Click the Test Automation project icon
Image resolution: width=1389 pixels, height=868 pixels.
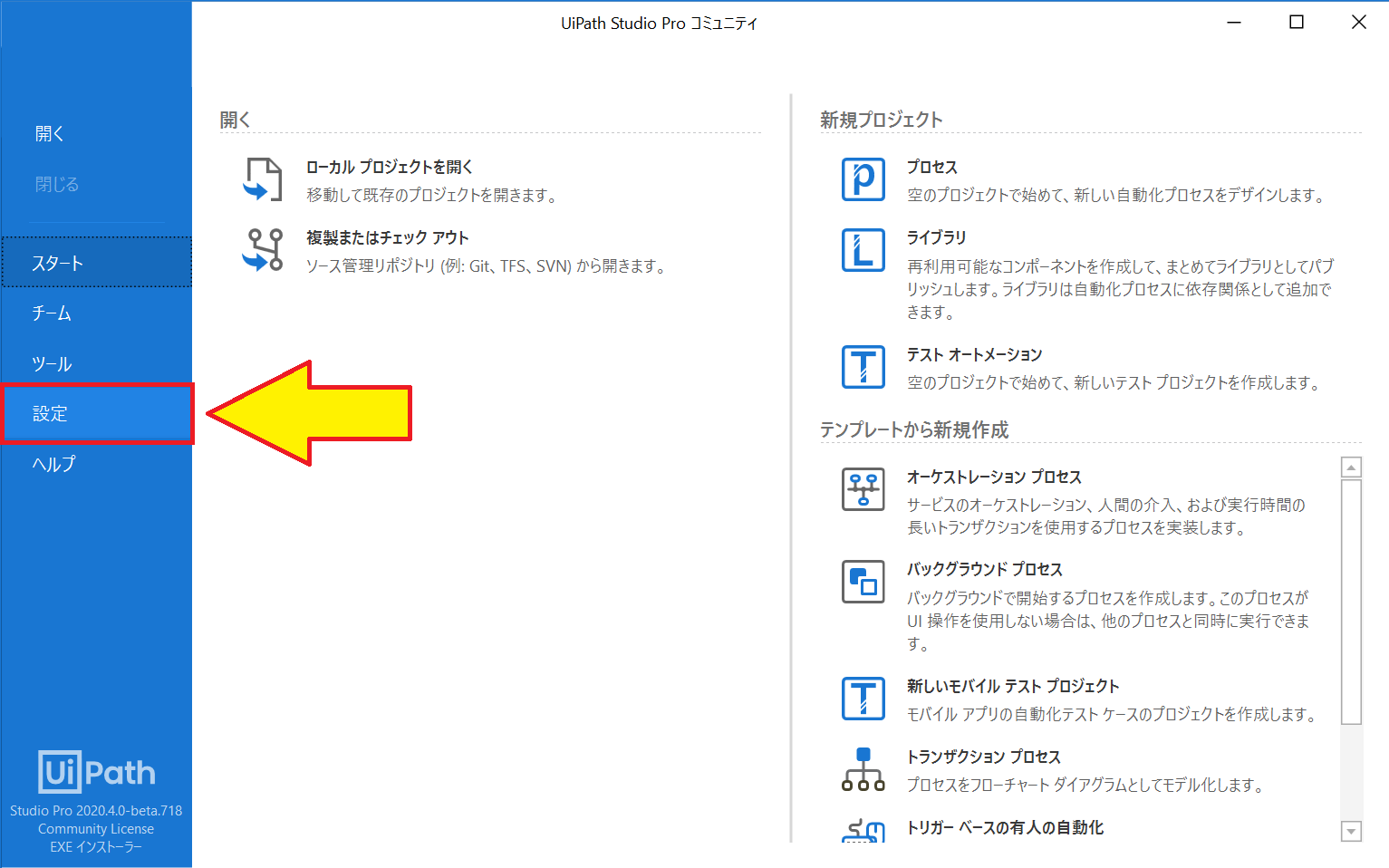coord(863,367)
